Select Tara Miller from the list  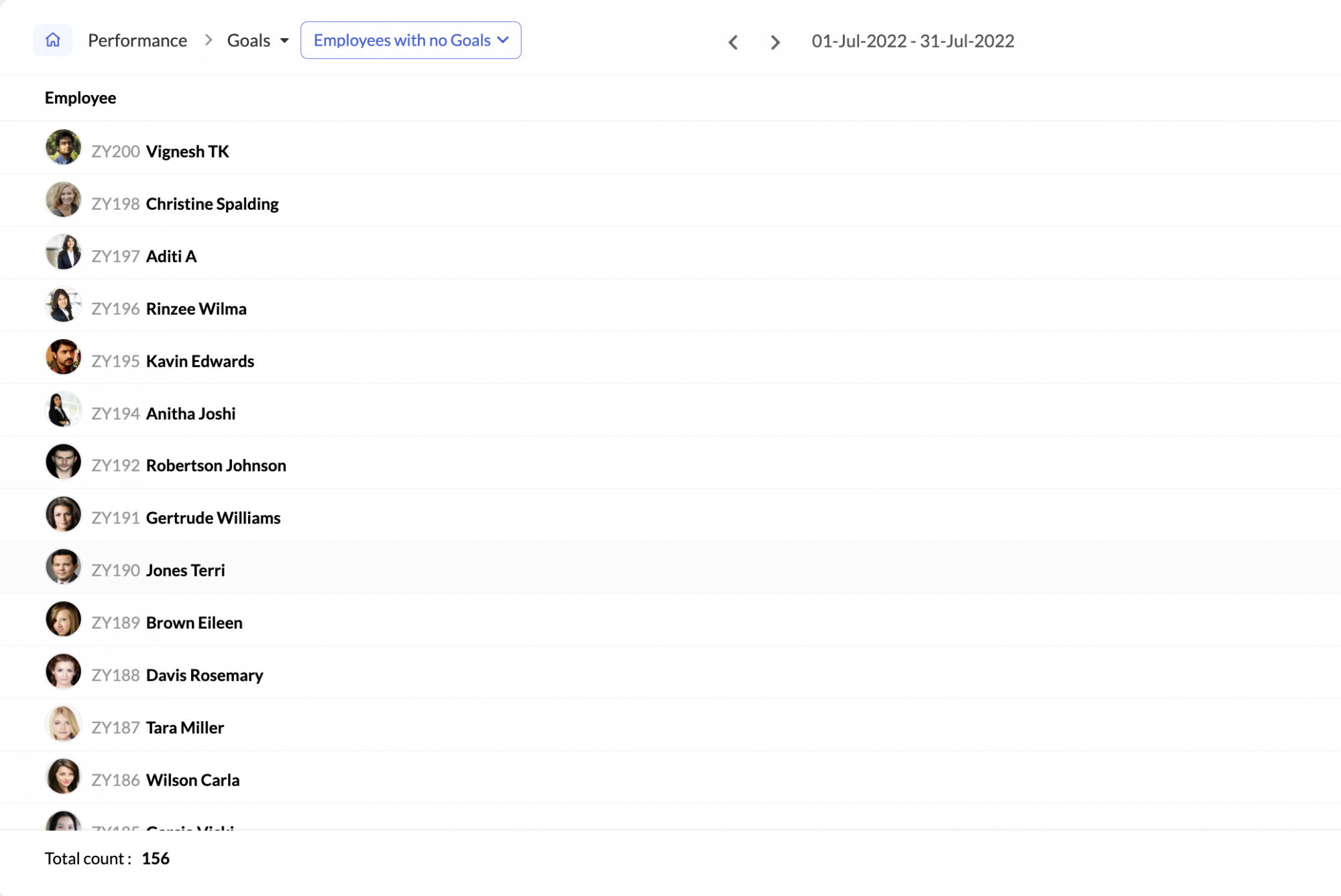click(184, 728)
